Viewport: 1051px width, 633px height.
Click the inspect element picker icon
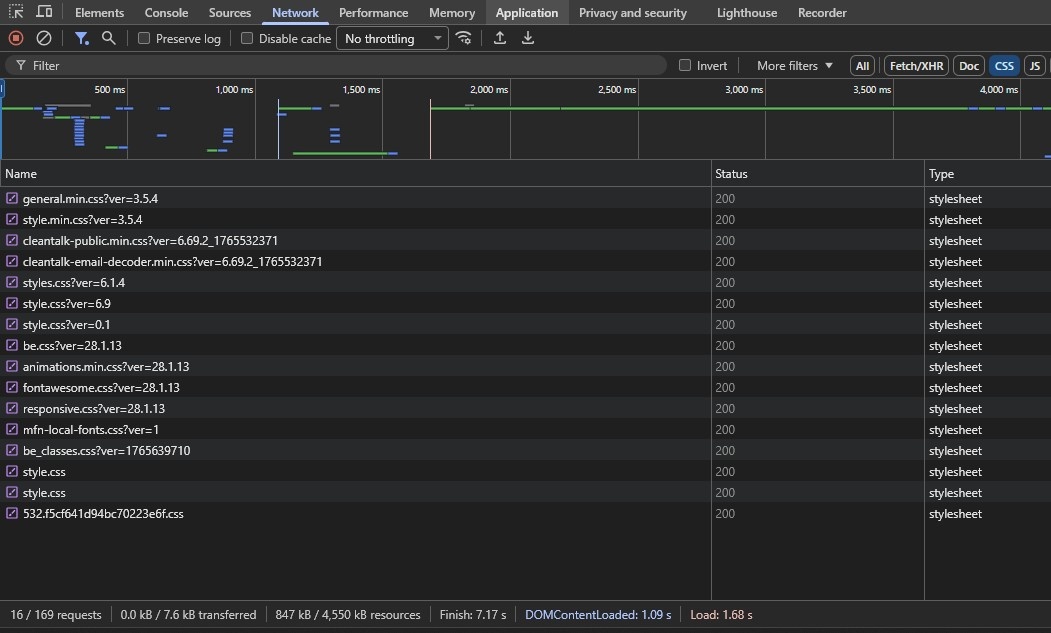pos(16,12)
